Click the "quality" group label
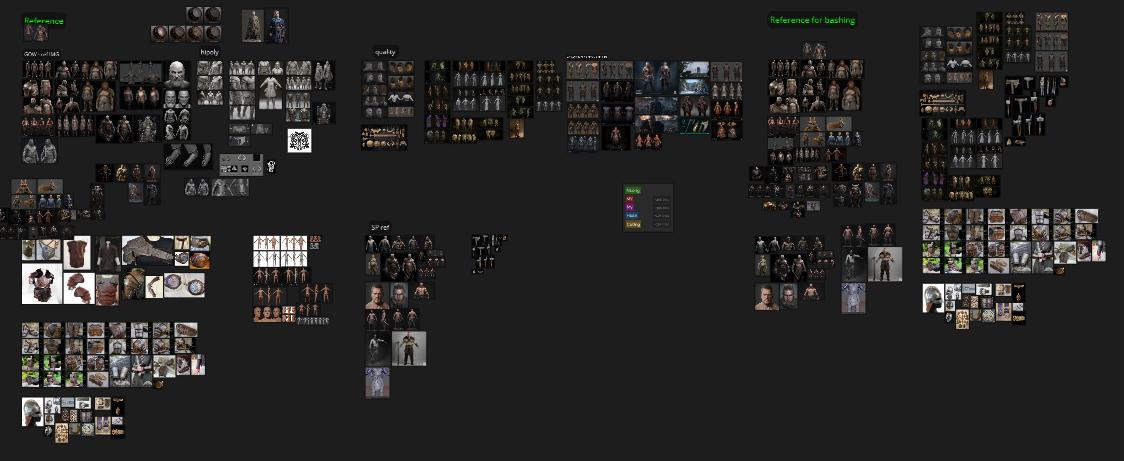The height and width of the screenshot is (461, 1124). click(x=385, y=52)
